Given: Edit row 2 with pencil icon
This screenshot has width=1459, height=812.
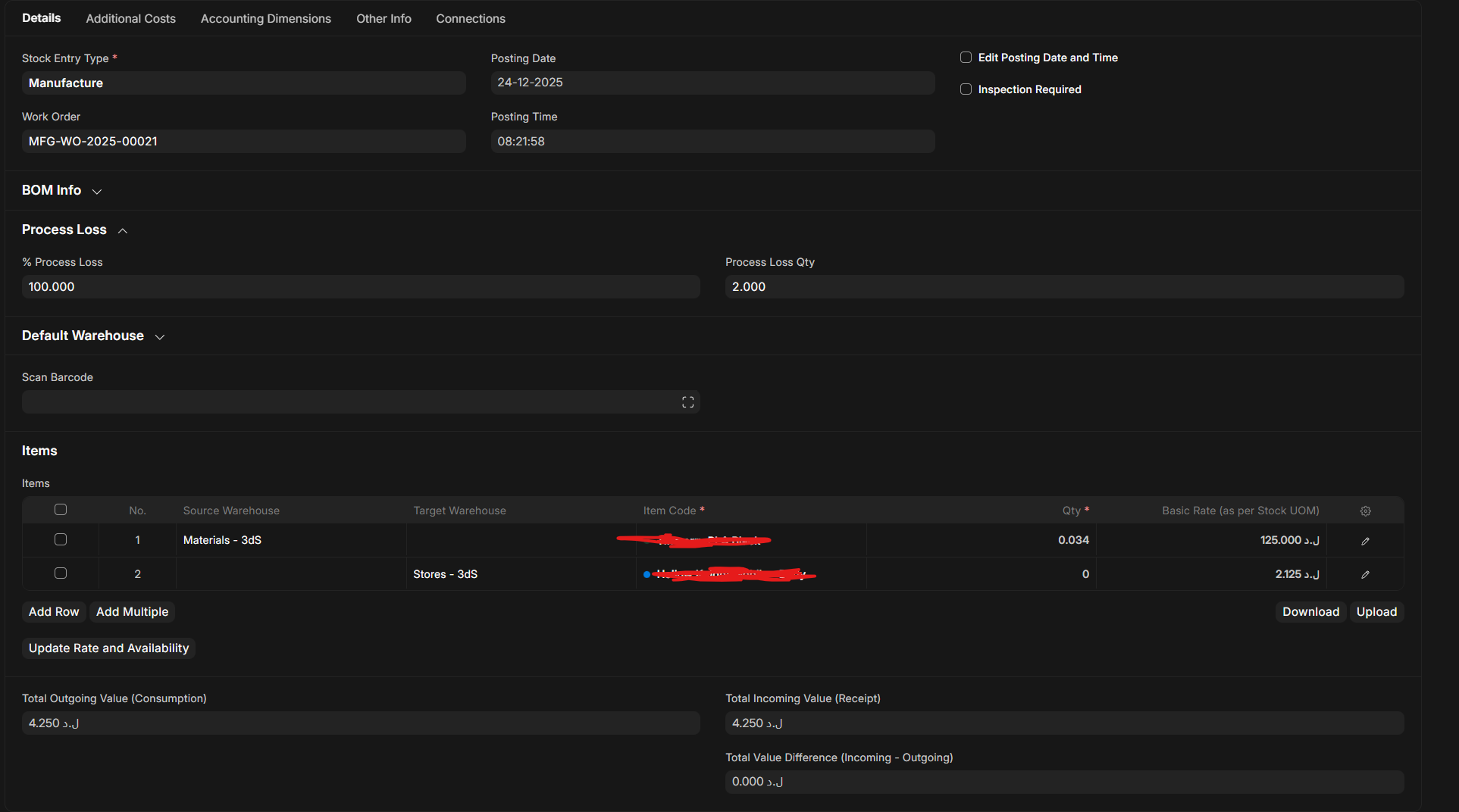Looking at the screenshot, I should click(x=1365, y=574).
